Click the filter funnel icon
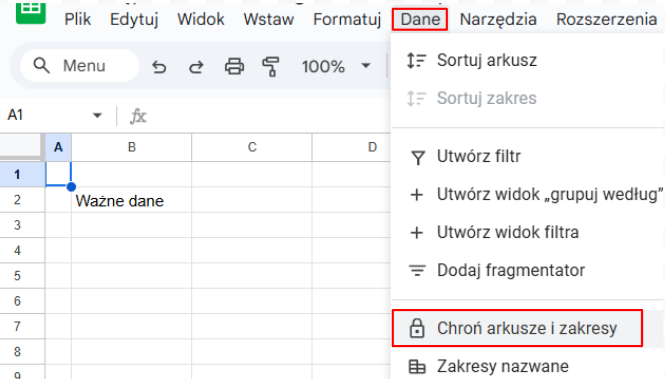Screen dimensions: 665x379 point(418,157)
